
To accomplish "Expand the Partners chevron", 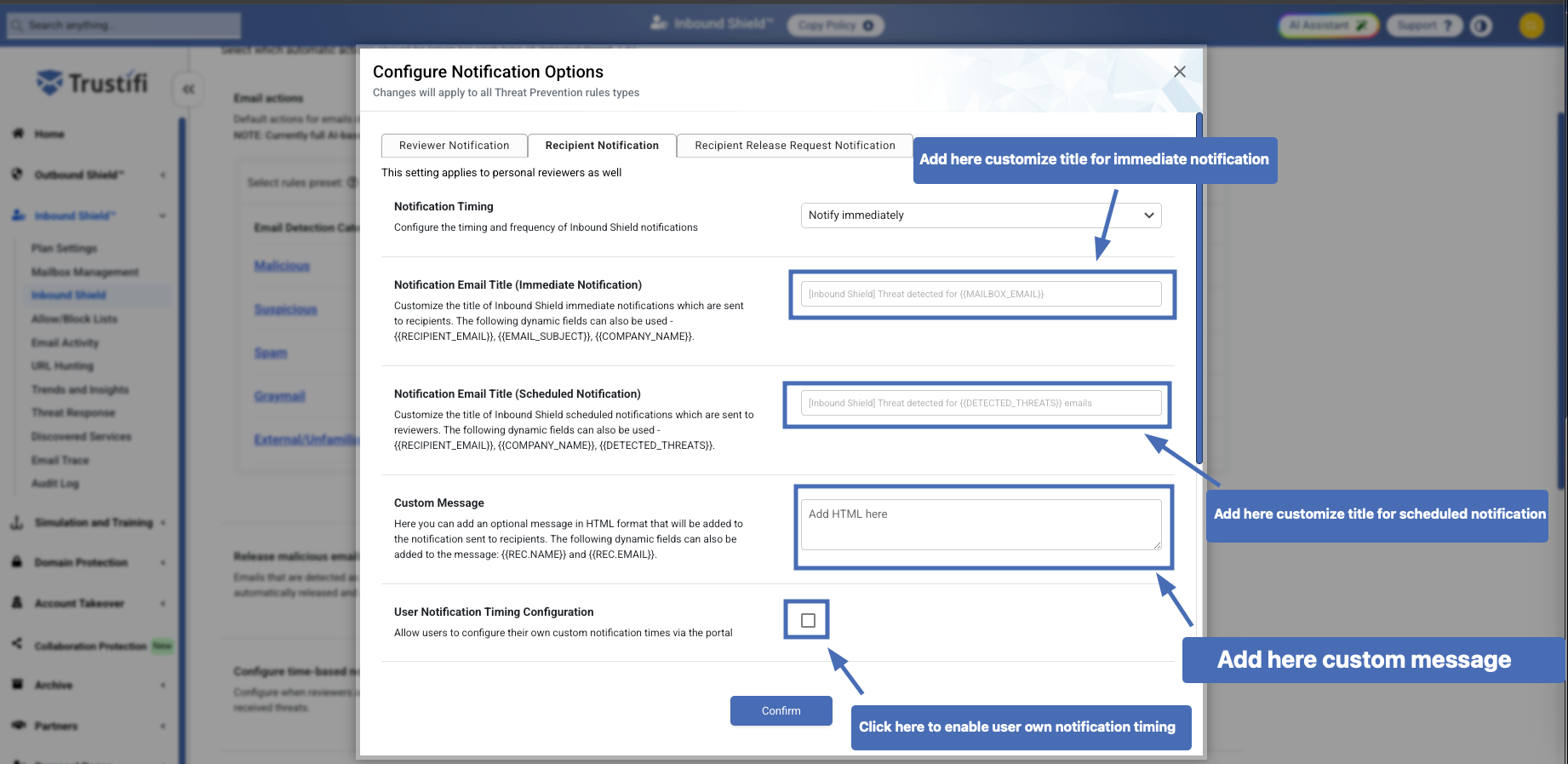I will [x=163, y=727].
